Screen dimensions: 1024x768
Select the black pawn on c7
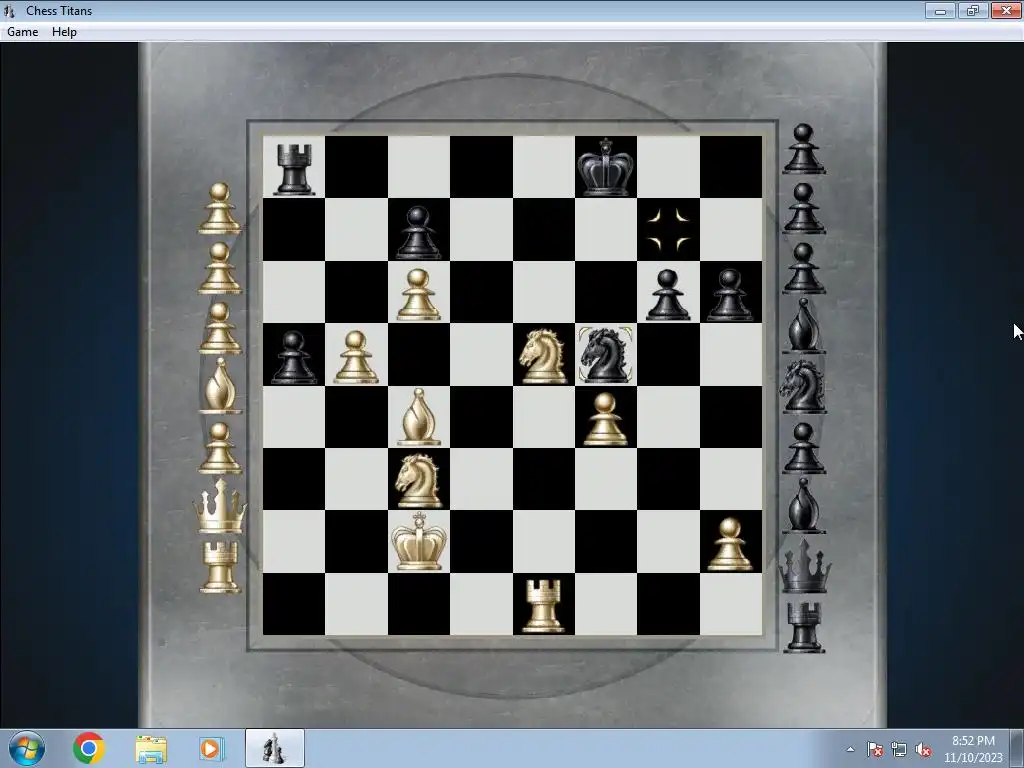(418, 233)
